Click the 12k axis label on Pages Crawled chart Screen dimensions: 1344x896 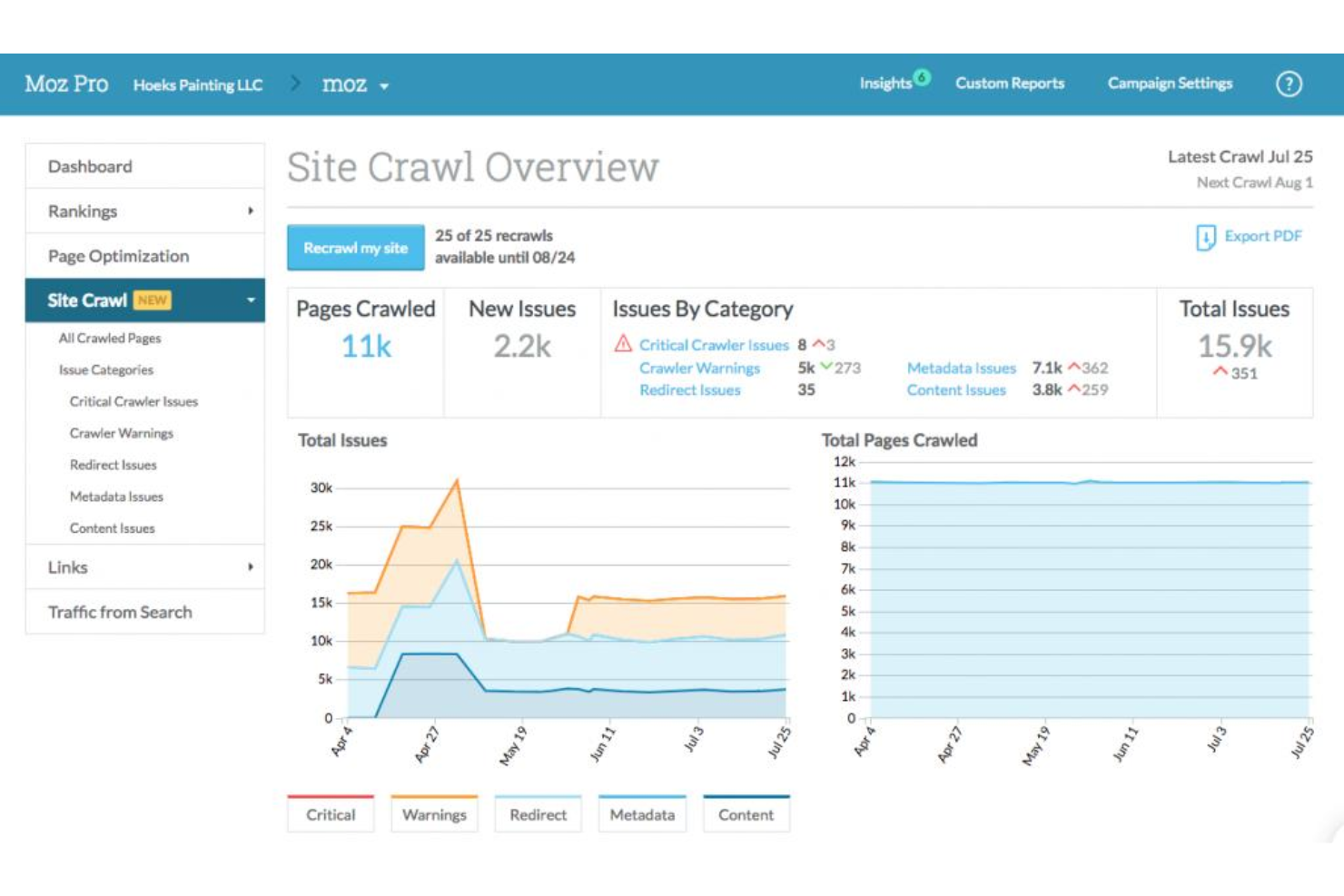[x=845, y=461]
